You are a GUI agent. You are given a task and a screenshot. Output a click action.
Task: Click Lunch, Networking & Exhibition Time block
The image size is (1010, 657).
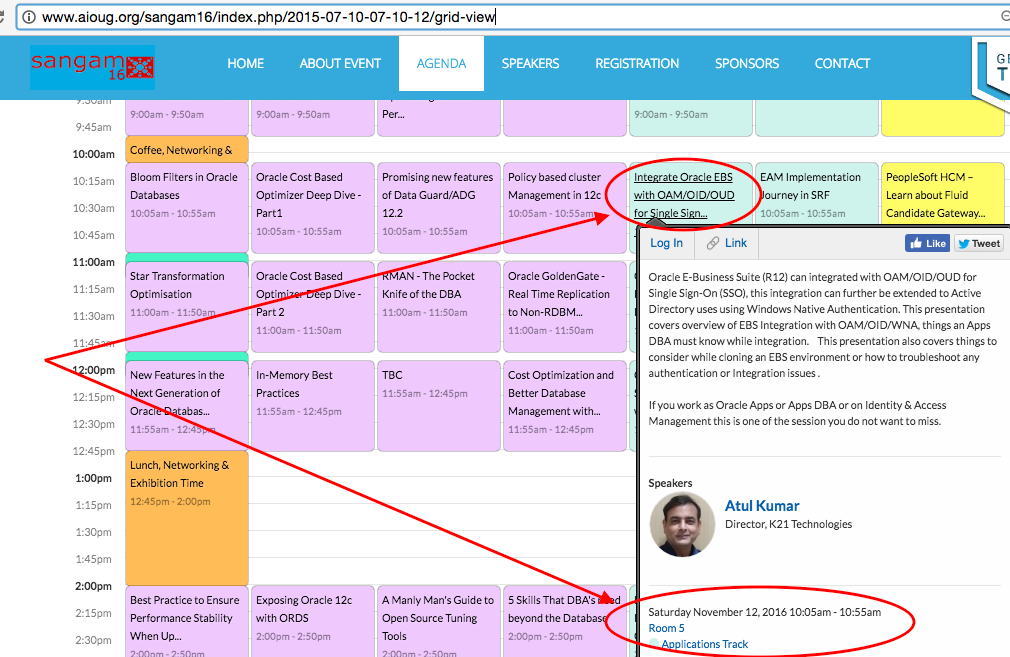point(187,518)
